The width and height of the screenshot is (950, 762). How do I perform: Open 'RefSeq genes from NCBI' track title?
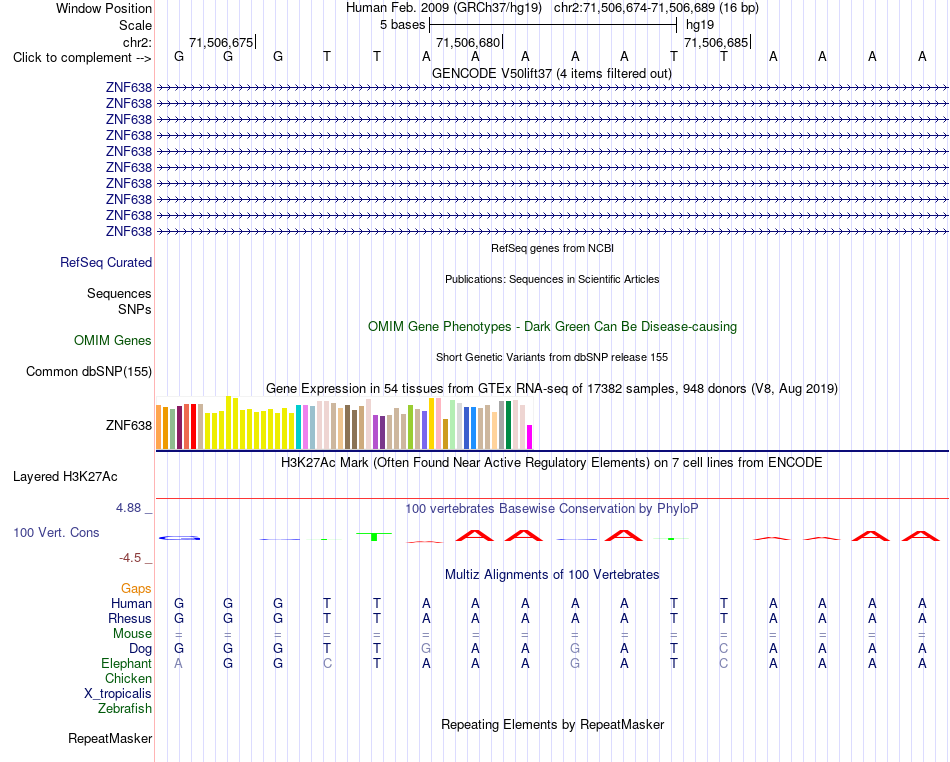pos(552,248)
